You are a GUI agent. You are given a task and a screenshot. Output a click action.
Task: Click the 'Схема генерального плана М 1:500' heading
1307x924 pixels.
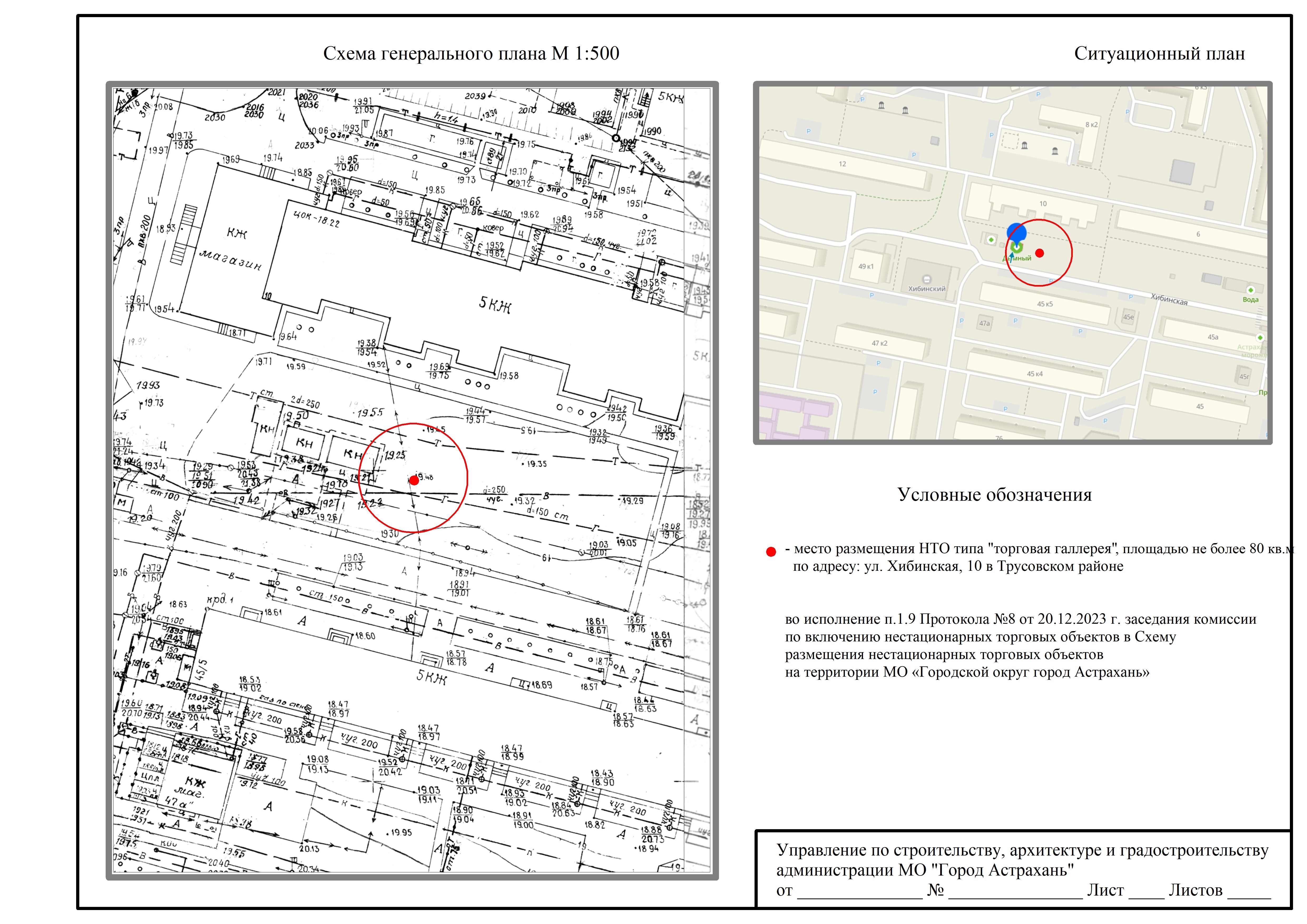(471, 53)
